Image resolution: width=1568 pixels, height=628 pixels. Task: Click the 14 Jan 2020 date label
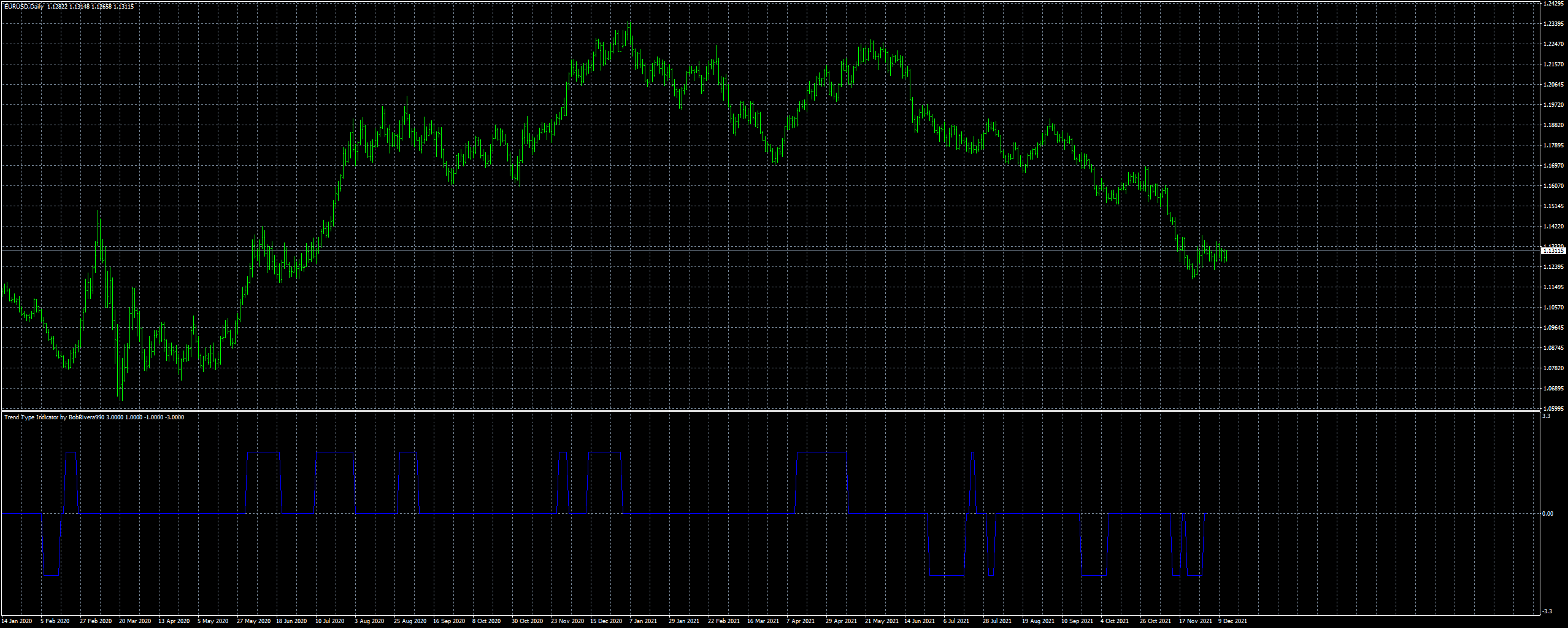click(x=17, y=621)
